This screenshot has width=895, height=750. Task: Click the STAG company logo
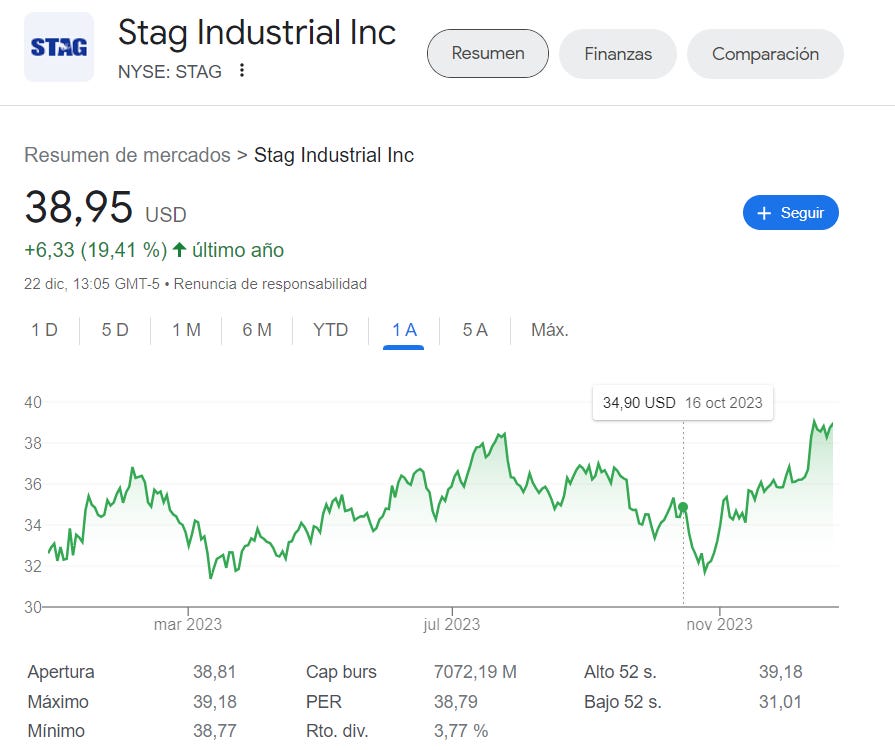tap(59, 47)
